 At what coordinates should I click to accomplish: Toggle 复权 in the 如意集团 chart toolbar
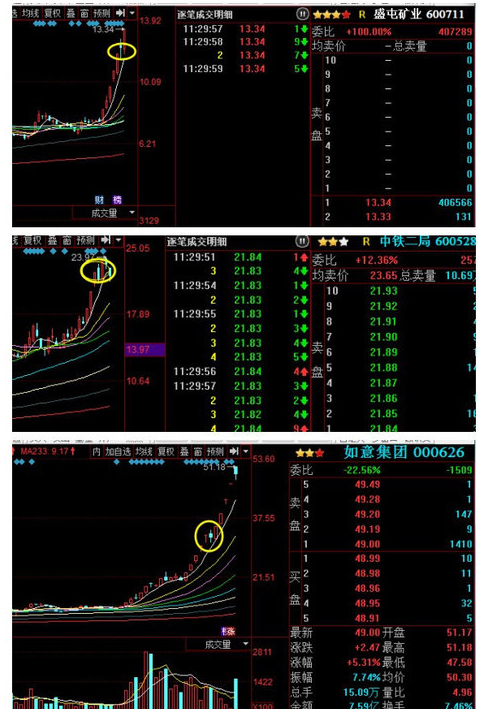point(166,451)
